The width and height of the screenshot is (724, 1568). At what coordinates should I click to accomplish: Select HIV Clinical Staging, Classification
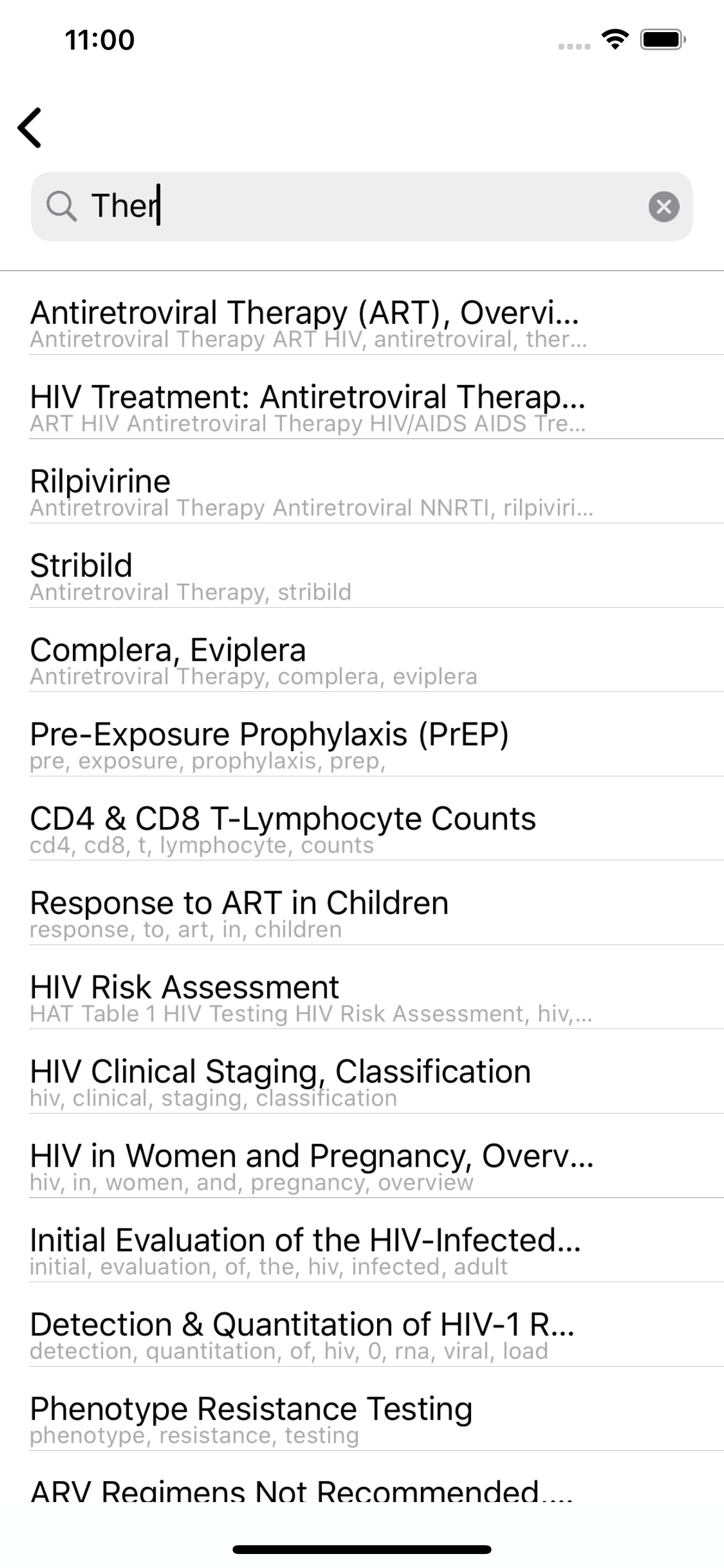pyautogui.click(x=280, y=1081)
